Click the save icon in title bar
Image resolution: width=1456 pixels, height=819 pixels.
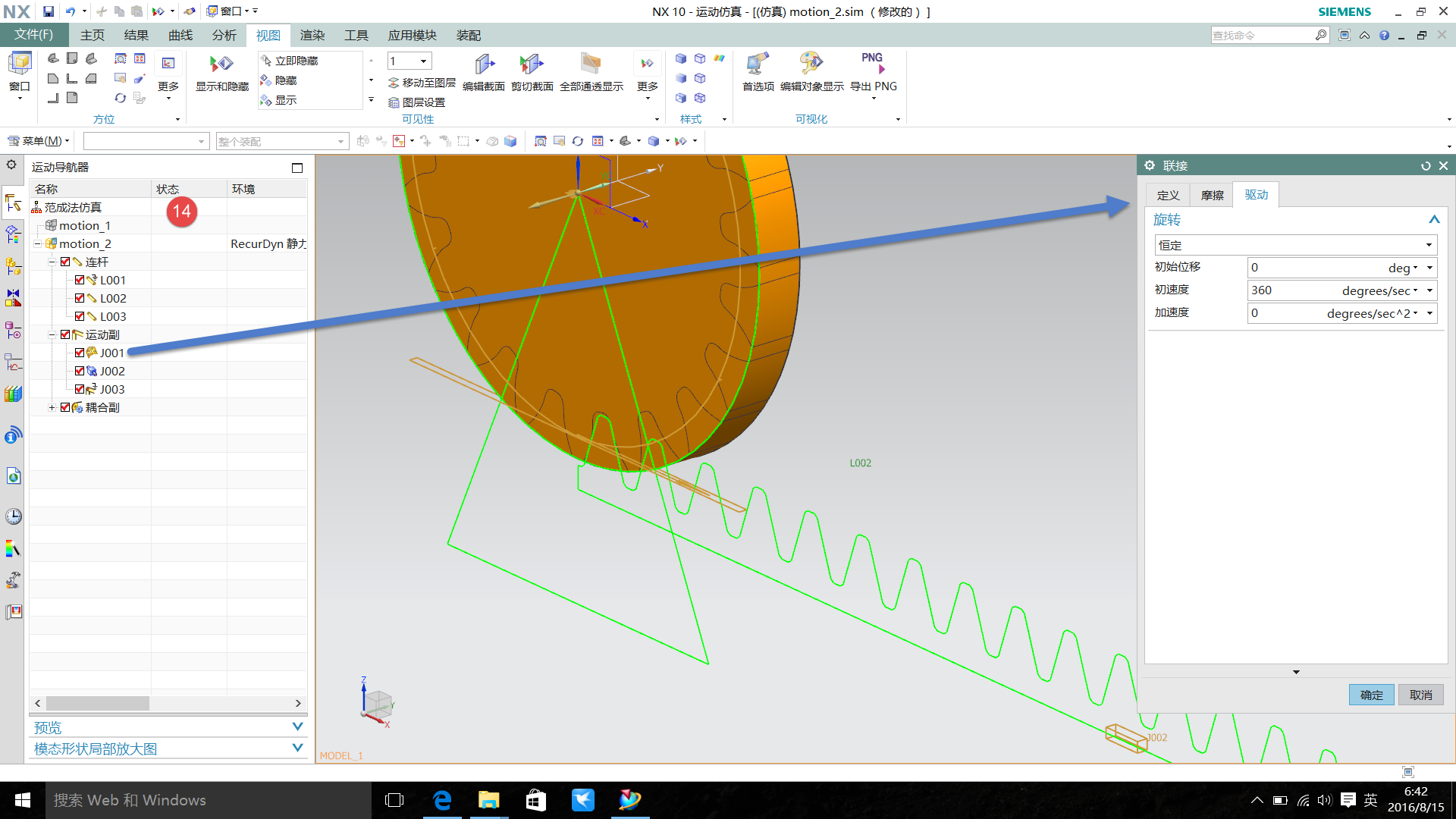point(48,11)
